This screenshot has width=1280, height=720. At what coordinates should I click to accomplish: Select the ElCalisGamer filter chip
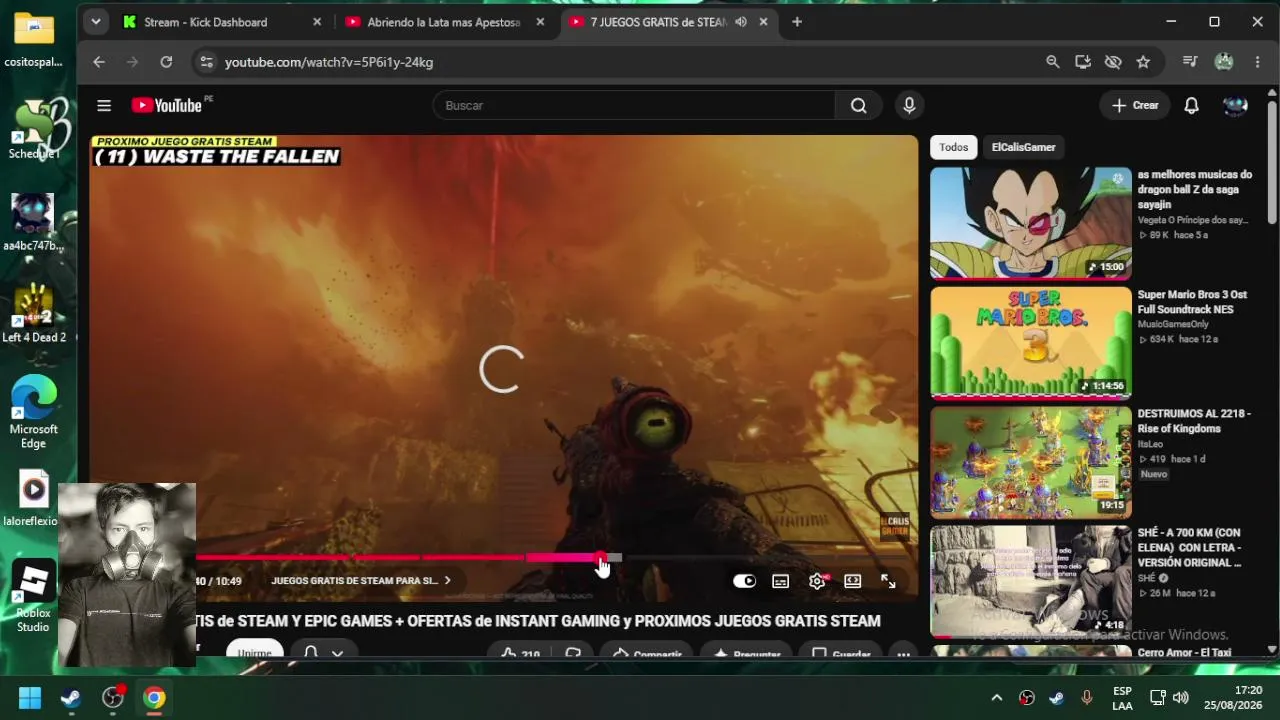pos(1023,147)
